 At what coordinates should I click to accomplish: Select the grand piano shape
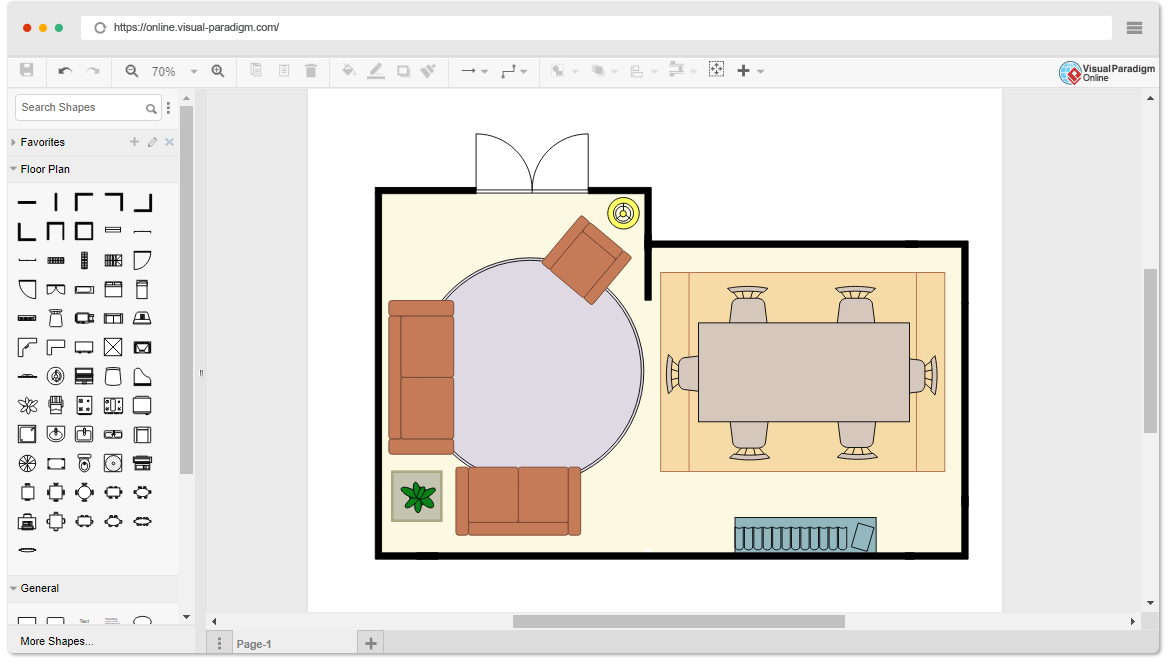pyautogui.click(x=142, y=376)
